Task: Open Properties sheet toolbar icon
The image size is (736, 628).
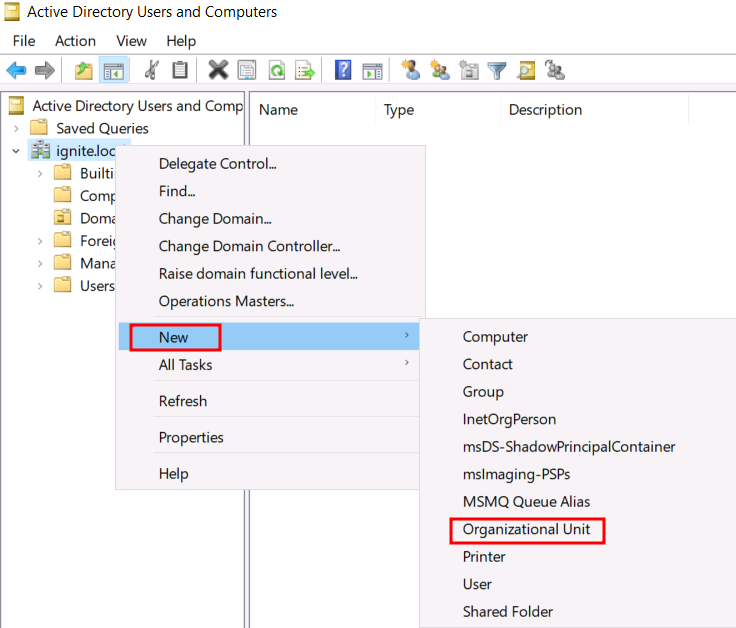Action: point(247,71)
